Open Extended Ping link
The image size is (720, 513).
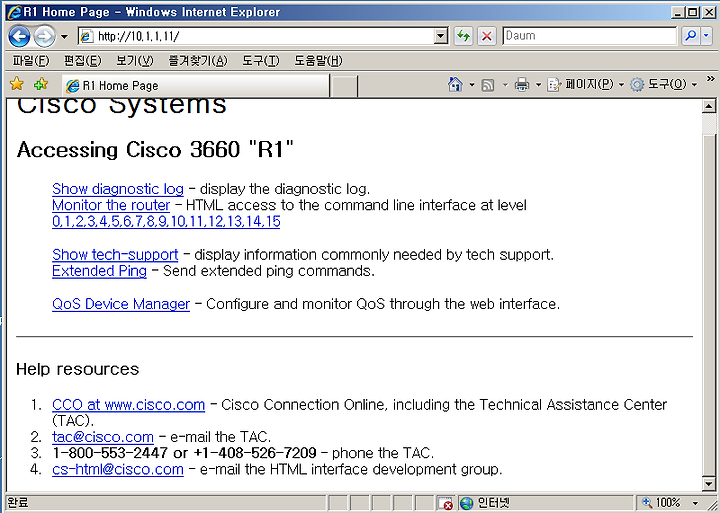[100, 271]
